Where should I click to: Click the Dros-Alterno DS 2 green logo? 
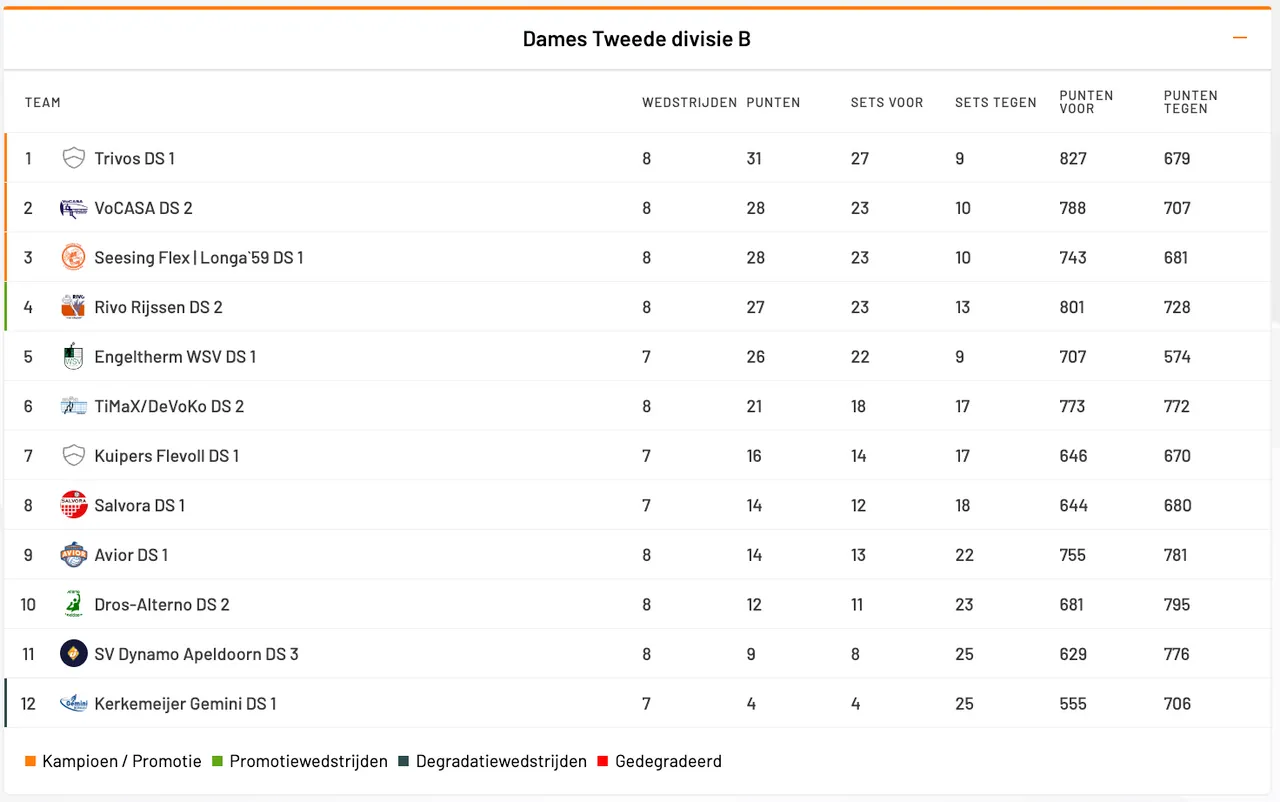73,604
